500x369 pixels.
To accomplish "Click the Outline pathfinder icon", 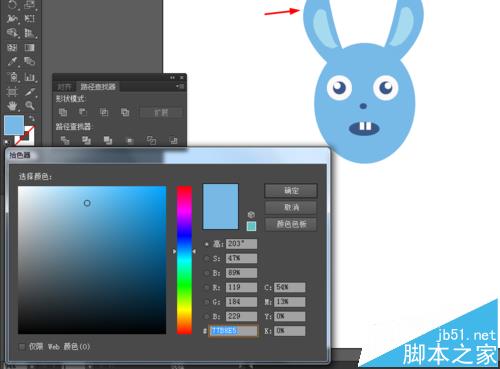I will (x=151, y=140).
